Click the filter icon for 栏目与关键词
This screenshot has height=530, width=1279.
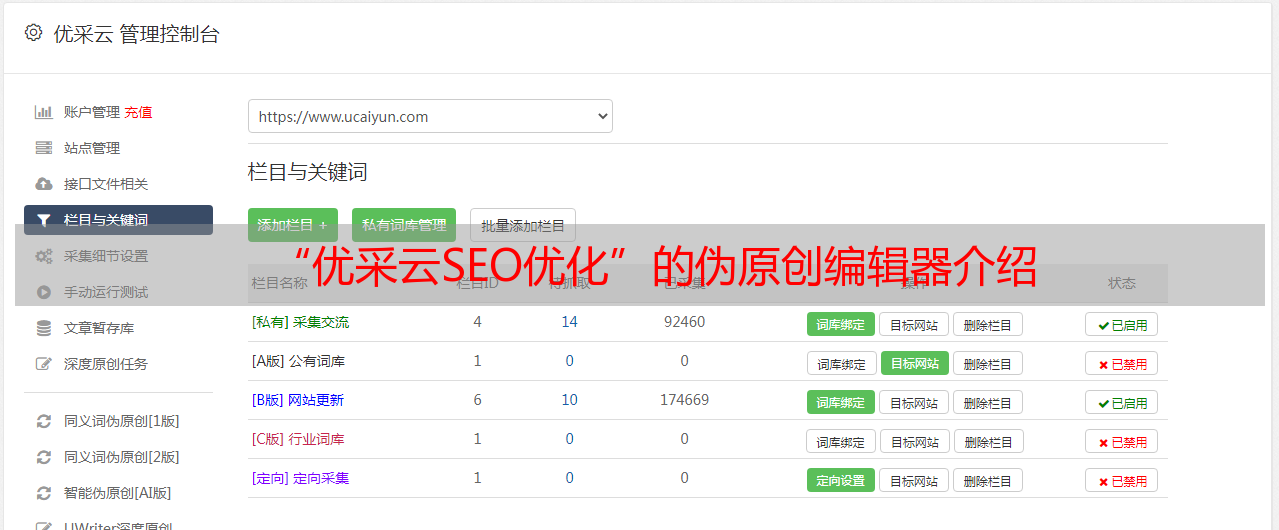click(x=43, y=220)
